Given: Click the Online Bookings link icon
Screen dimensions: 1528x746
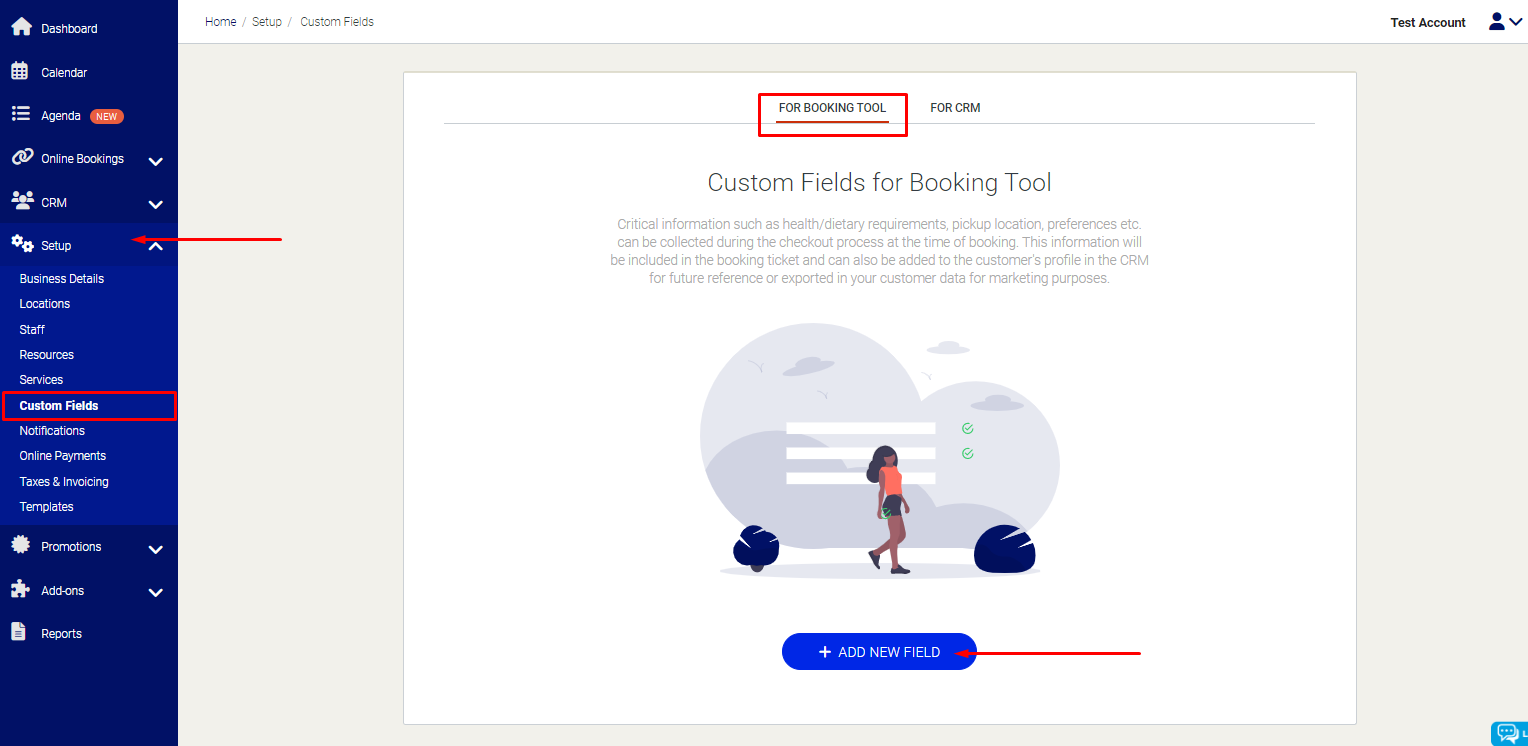Looking at the screenshot, I should 21,157.
